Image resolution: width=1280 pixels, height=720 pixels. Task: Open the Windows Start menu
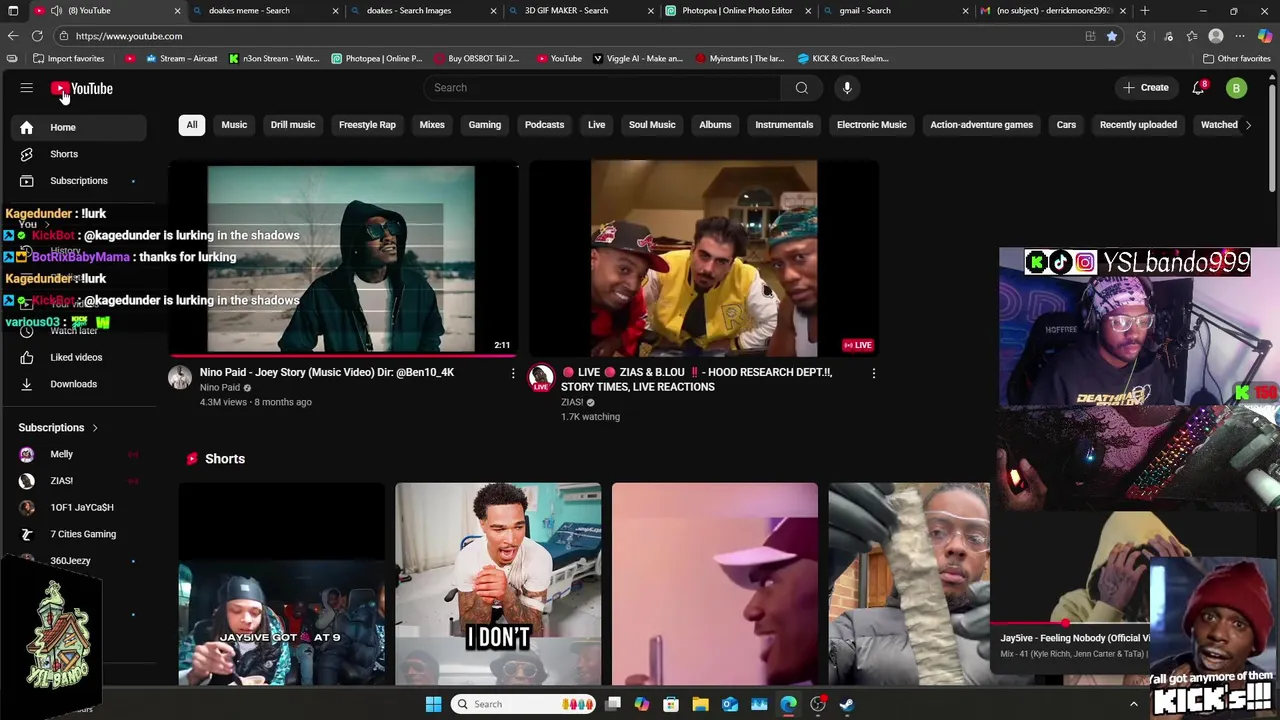tap(433, 704)
